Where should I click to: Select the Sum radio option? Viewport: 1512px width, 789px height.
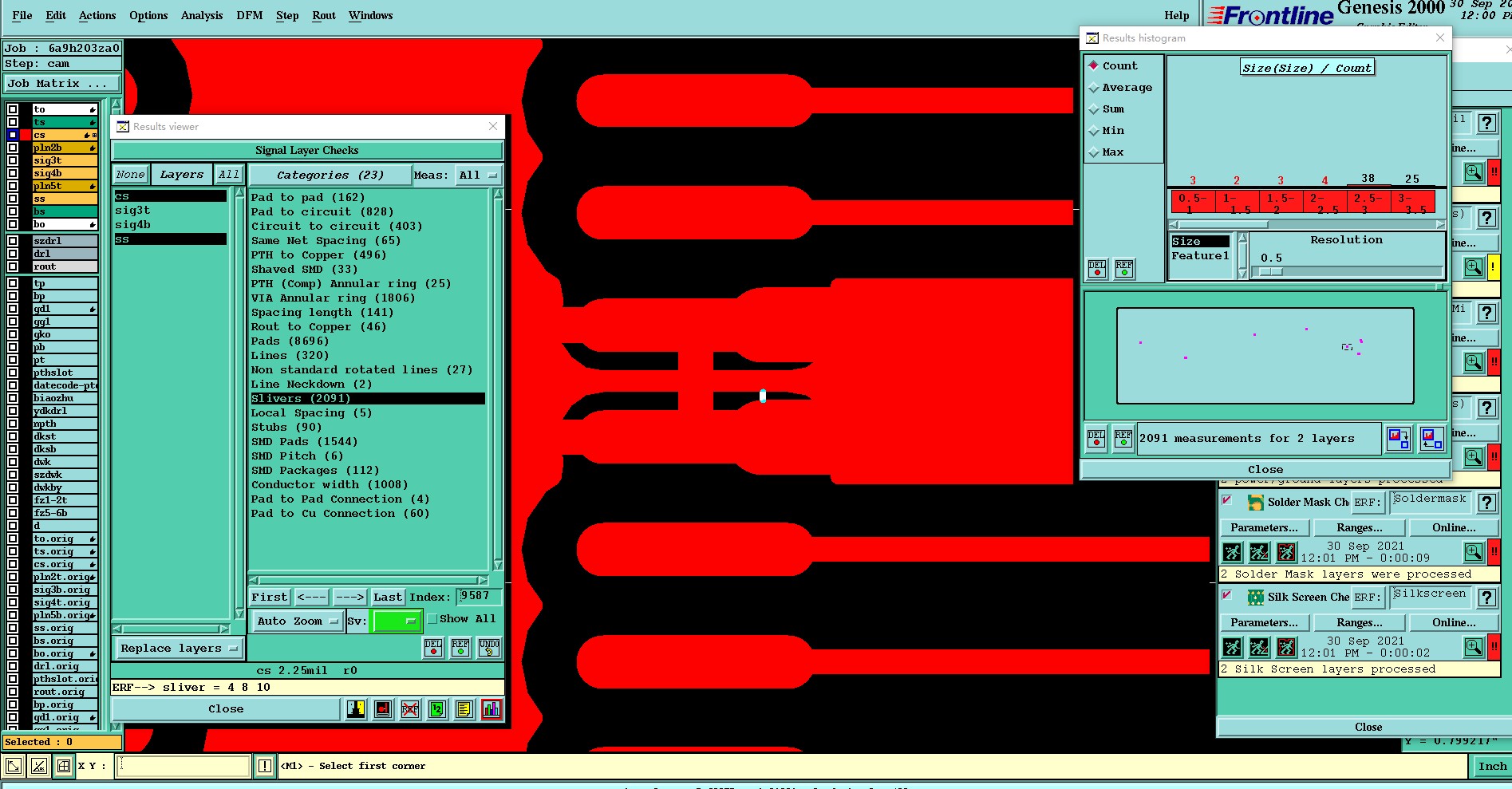pyautogui.click(x=1094, y=109)
